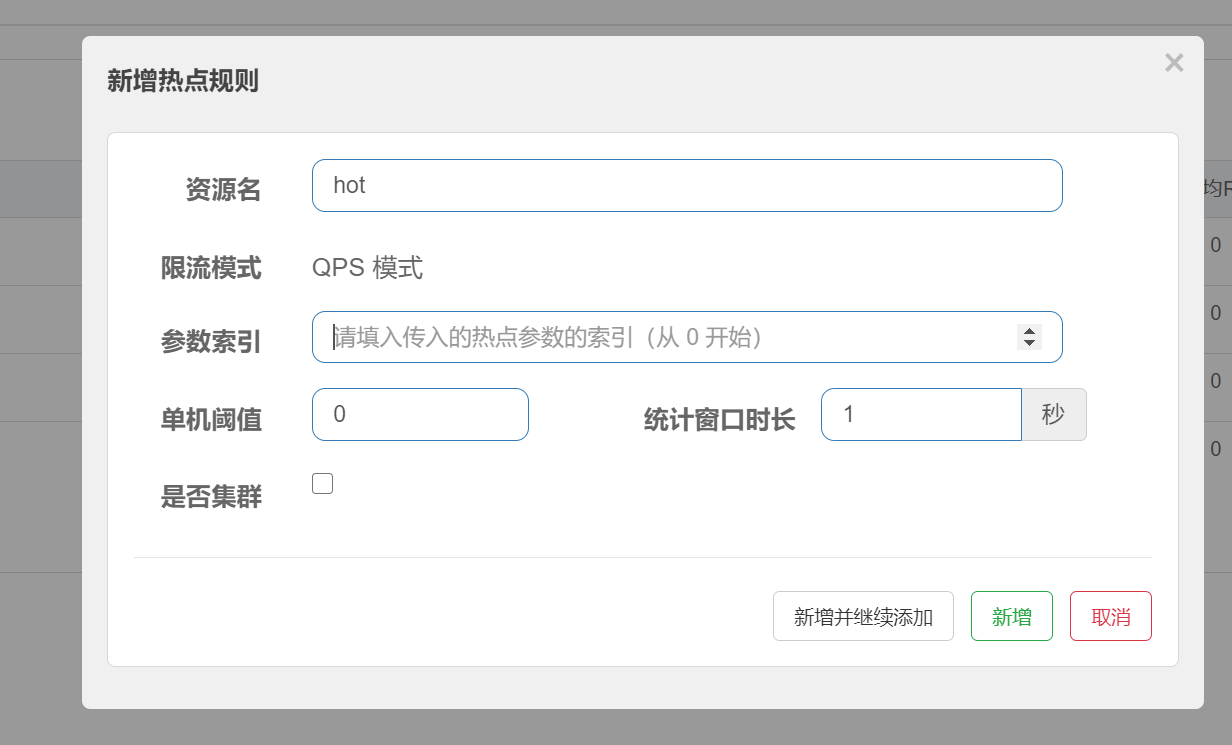Close the 新增热点规则 dialog with X
Image resolution: width=1232 pixels, height=745 pixels.
pos(1174,63)
